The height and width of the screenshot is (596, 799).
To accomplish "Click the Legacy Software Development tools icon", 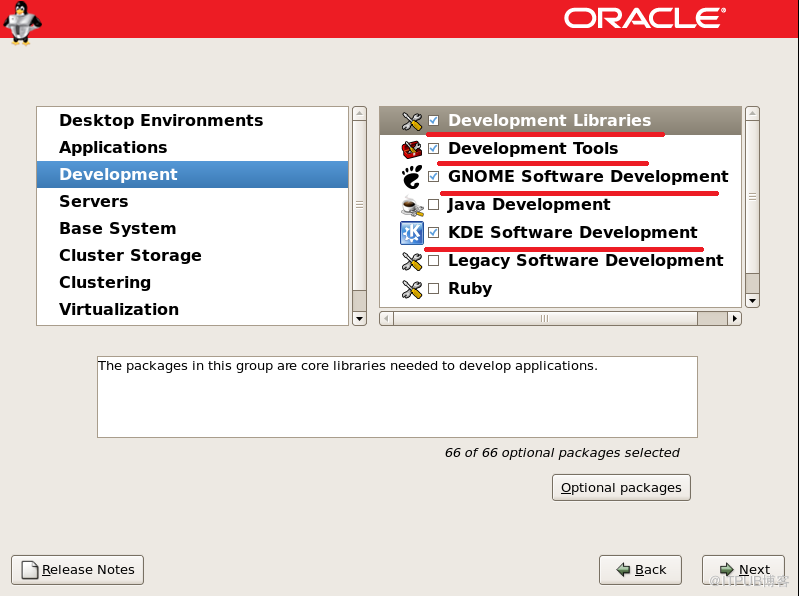I will (412, 261).
